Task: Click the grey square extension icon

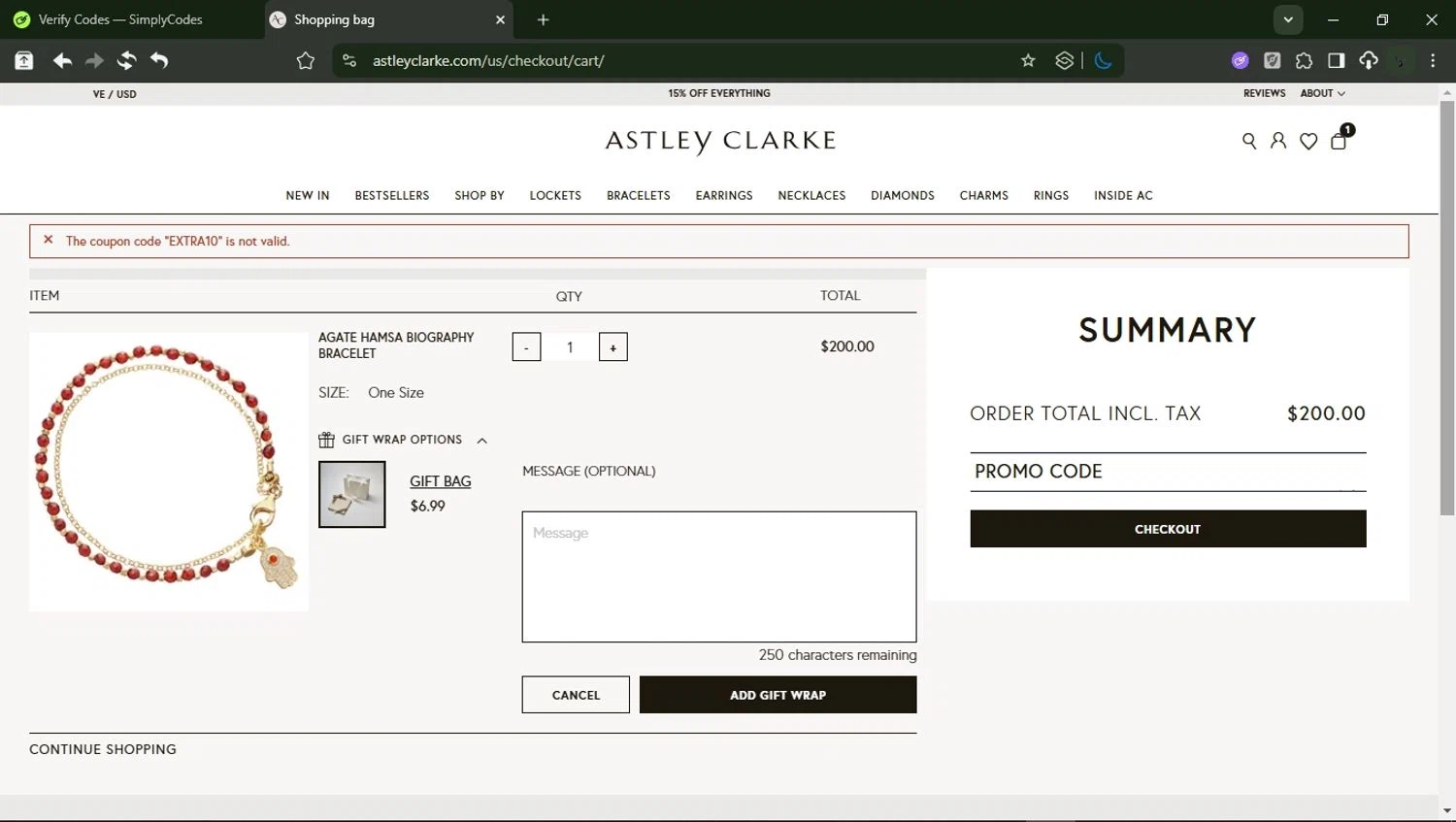Action: tap(1272, 60)
